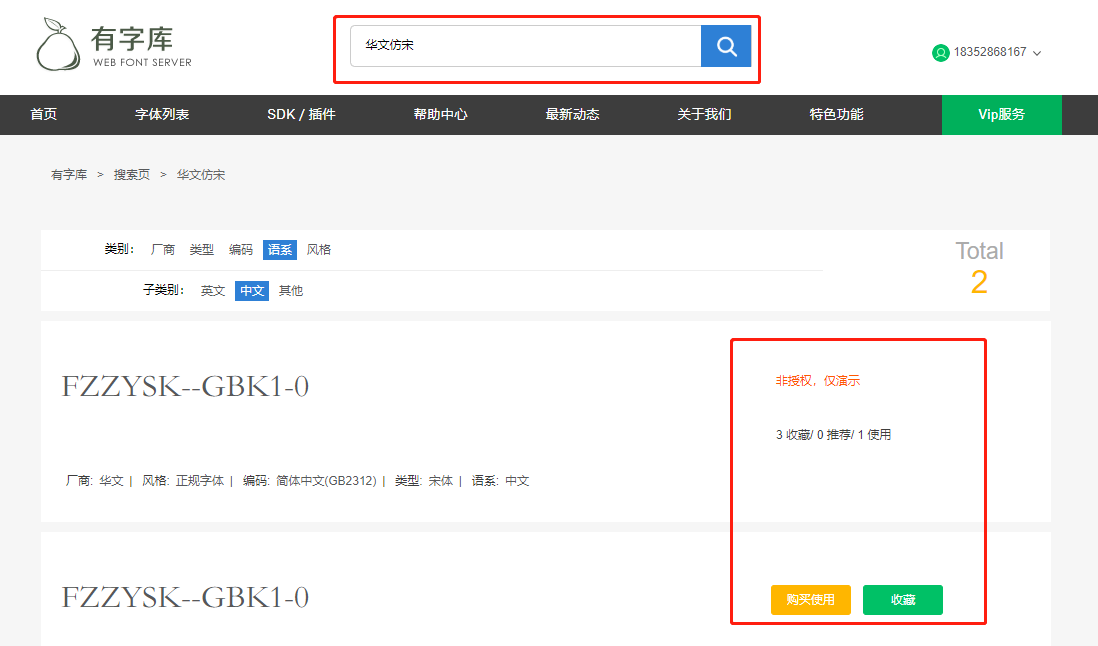
Task: Open 帮助中心 in the navigation bar
Action: (x=440, y=115)
